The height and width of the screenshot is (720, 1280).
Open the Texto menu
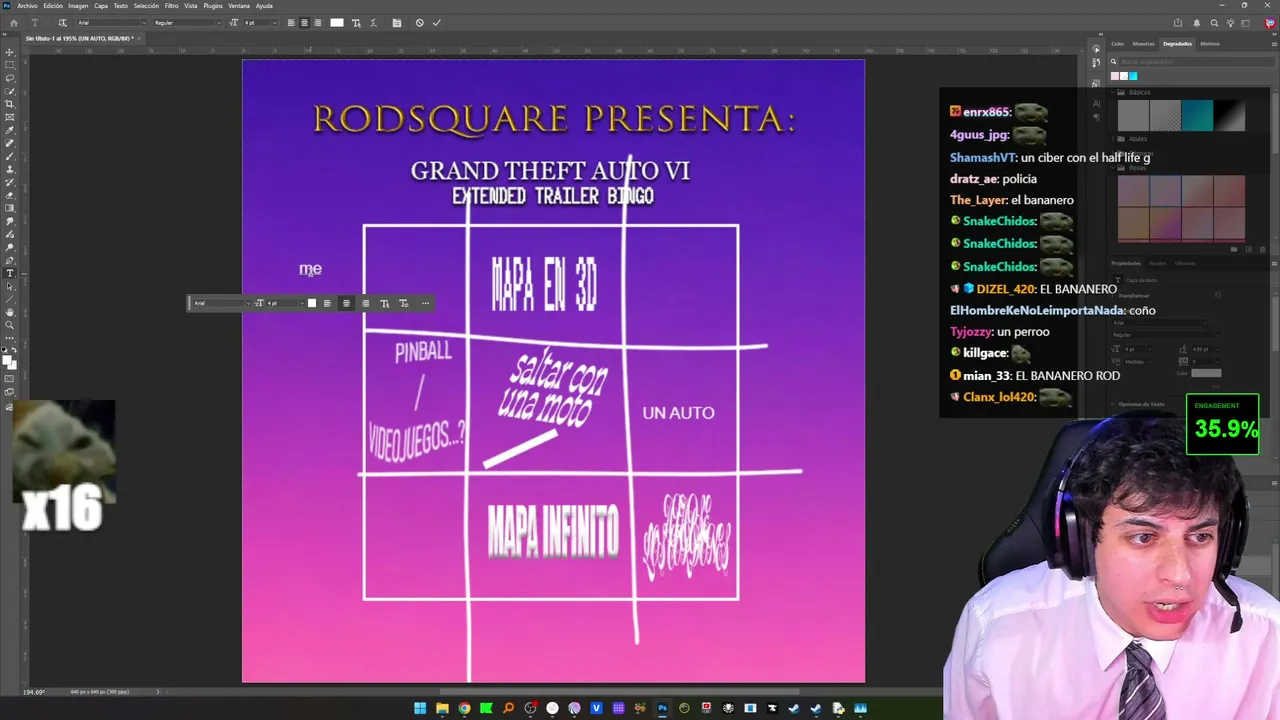coord(121,5)
